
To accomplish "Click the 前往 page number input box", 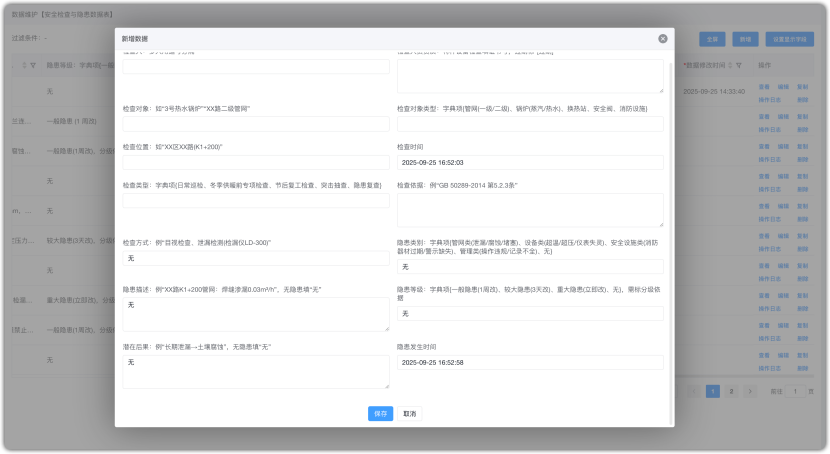I will tap(795, 392).
